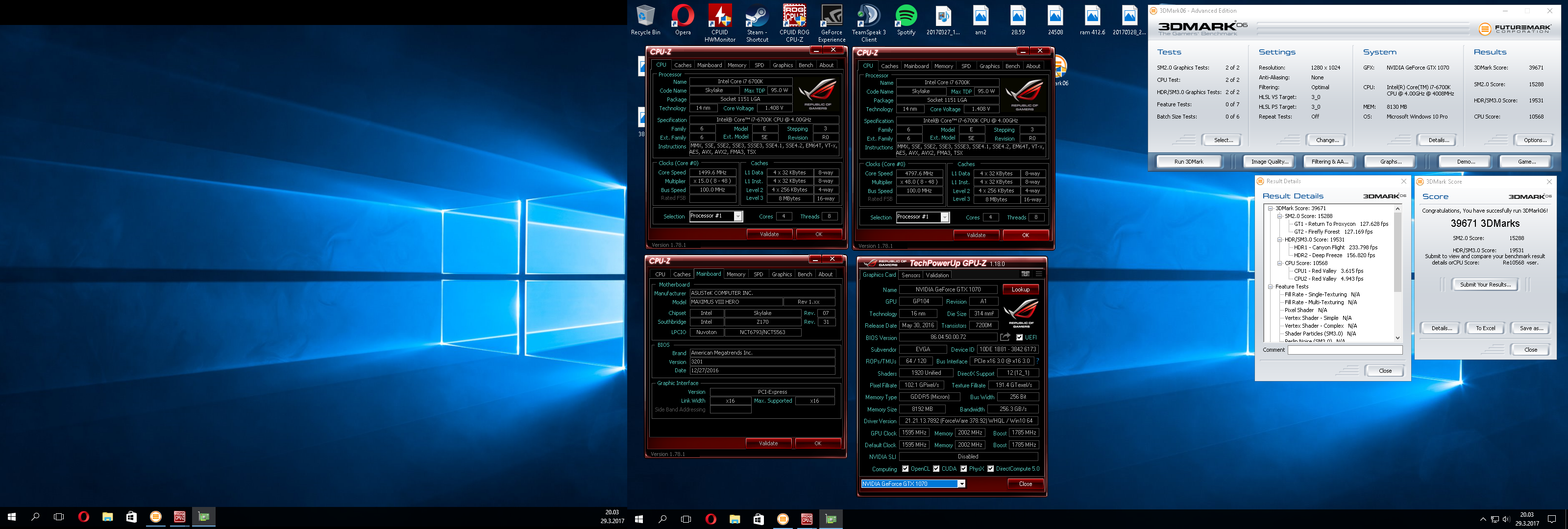
Task: Click the Comment input field in Result Details
Action: point(1345,350)
